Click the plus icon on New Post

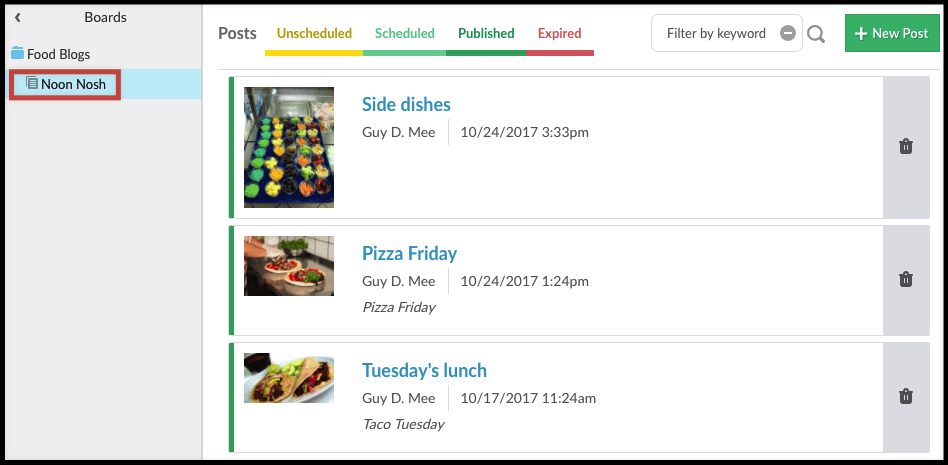(x=862, y=33)
